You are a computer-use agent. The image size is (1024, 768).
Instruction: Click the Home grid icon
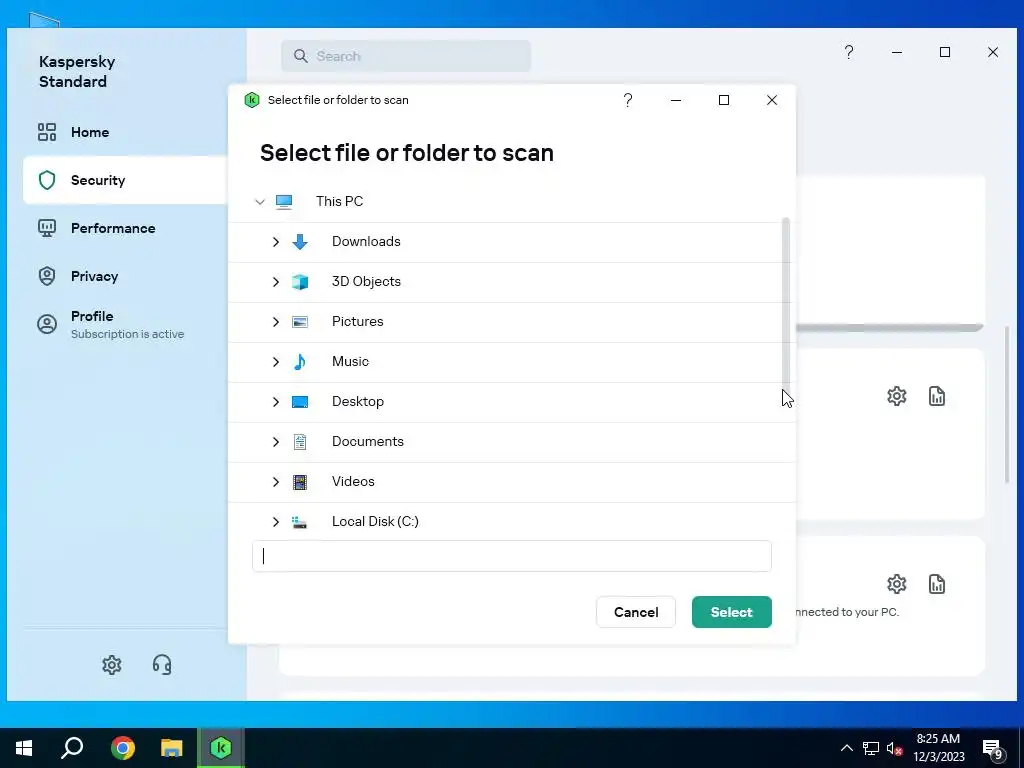47,132
